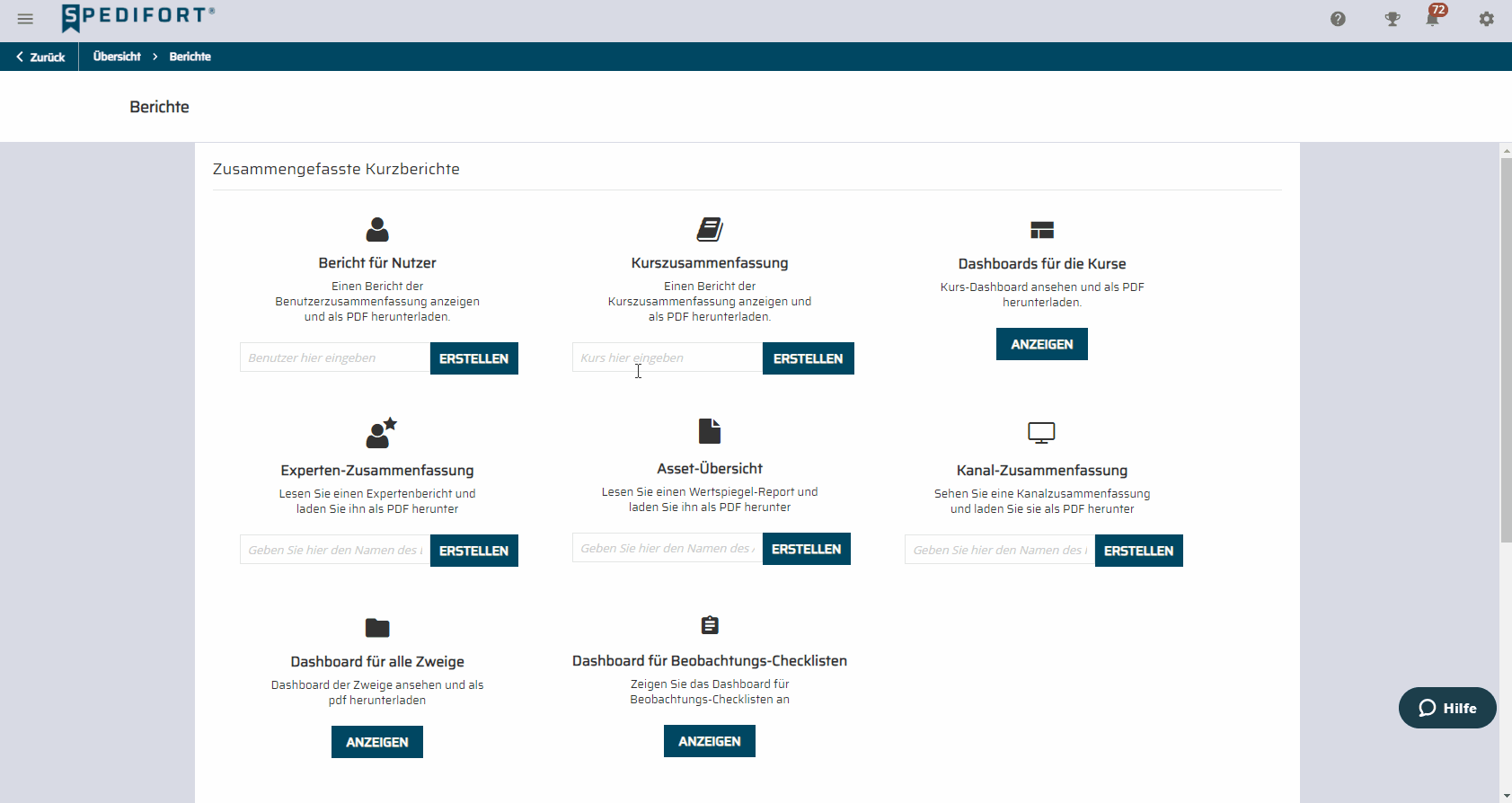This screenshot has height=803, width=1512.
Task: Click ERSTELLEN for Asset-Übersicht
Action: pos(807,549)
